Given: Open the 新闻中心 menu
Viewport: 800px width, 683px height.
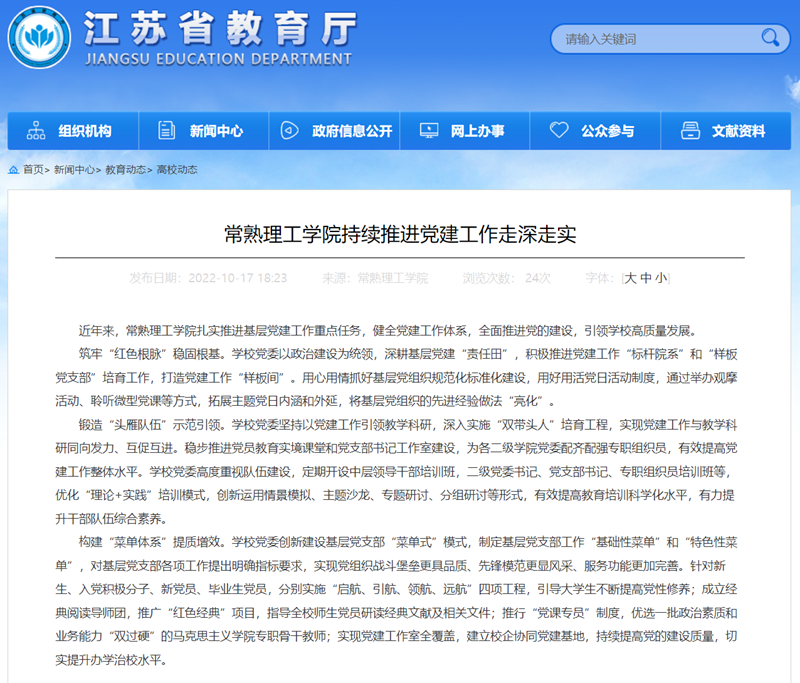Looking at the screenshot, I should coord(204,131).
